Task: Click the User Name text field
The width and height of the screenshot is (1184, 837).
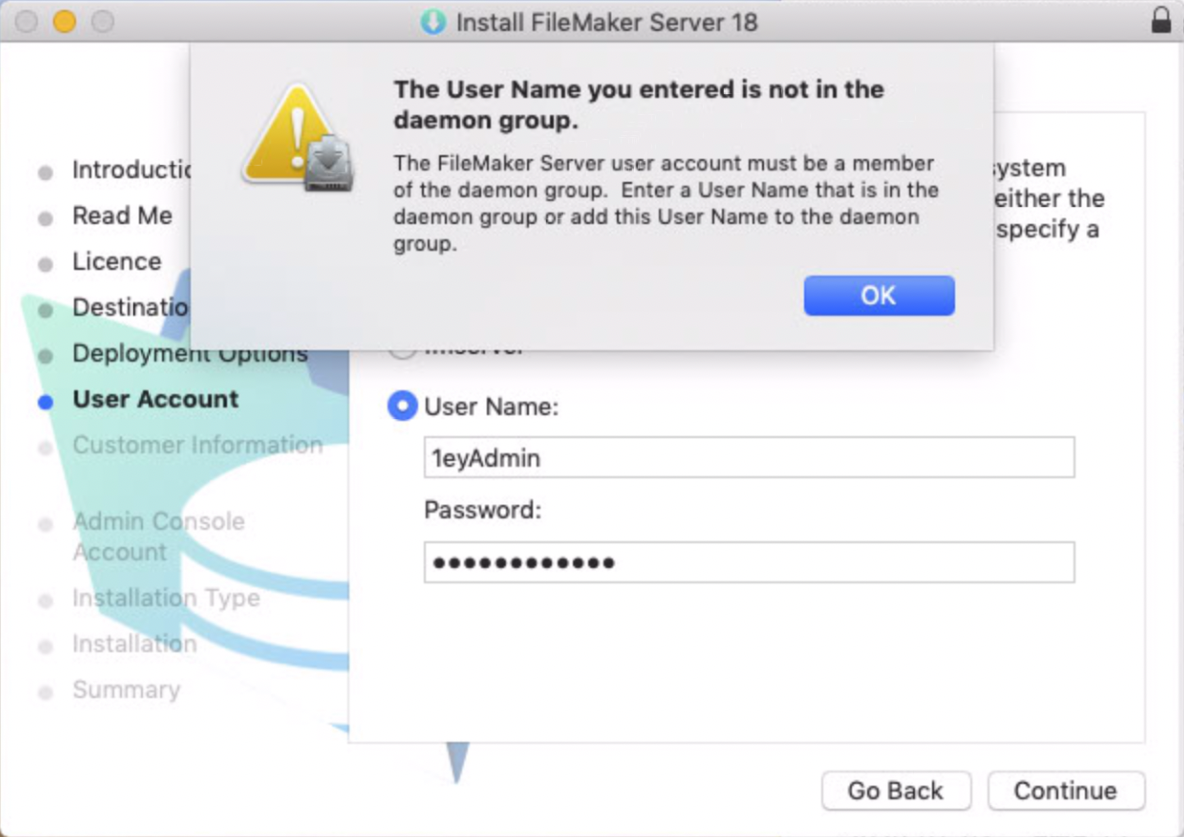Action: click(x=749, y=458)
